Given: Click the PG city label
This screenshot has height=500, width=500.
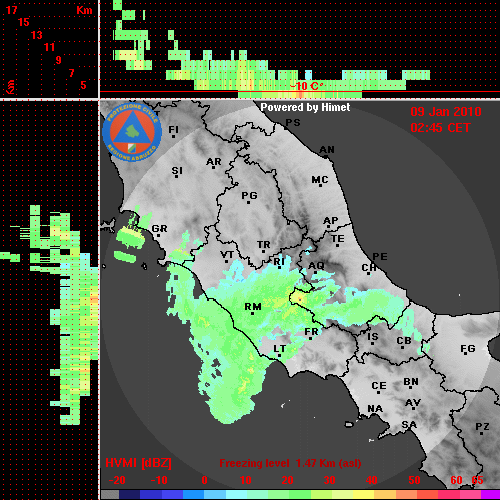Looking at the screenshot, I should (x=249, y=195).
